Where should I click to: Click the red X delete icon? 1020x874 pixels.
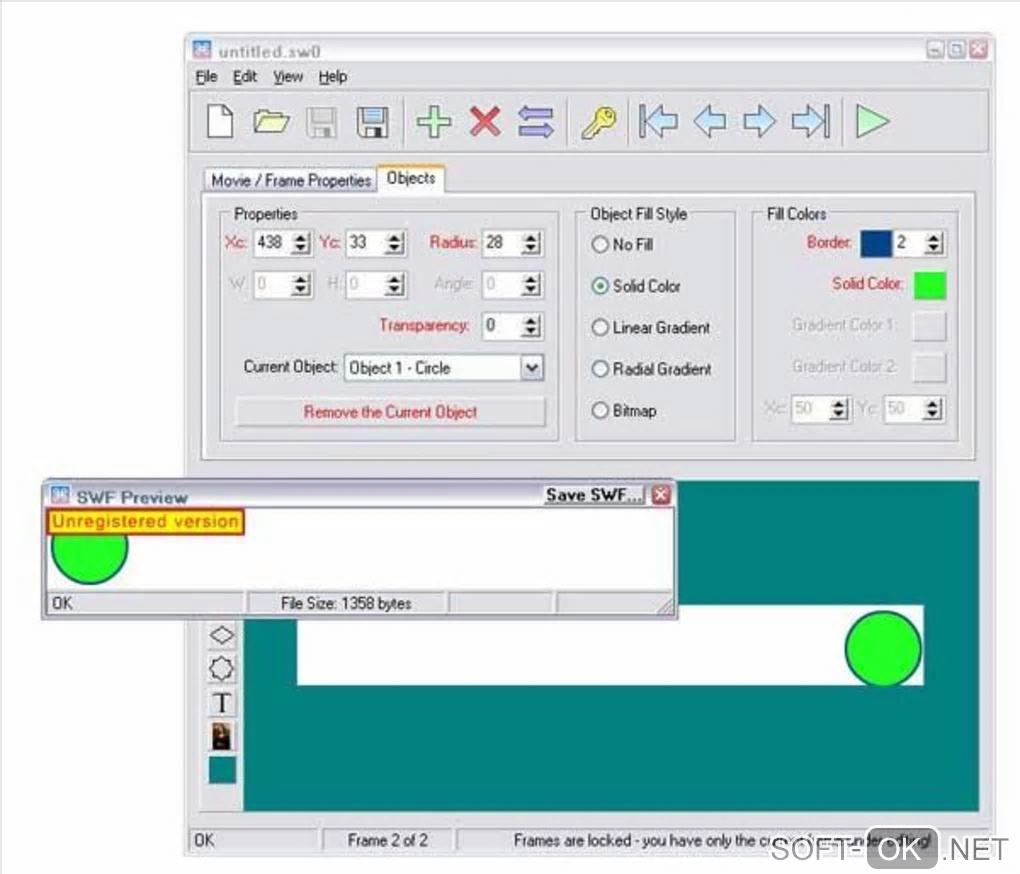(x=485, y=121)
